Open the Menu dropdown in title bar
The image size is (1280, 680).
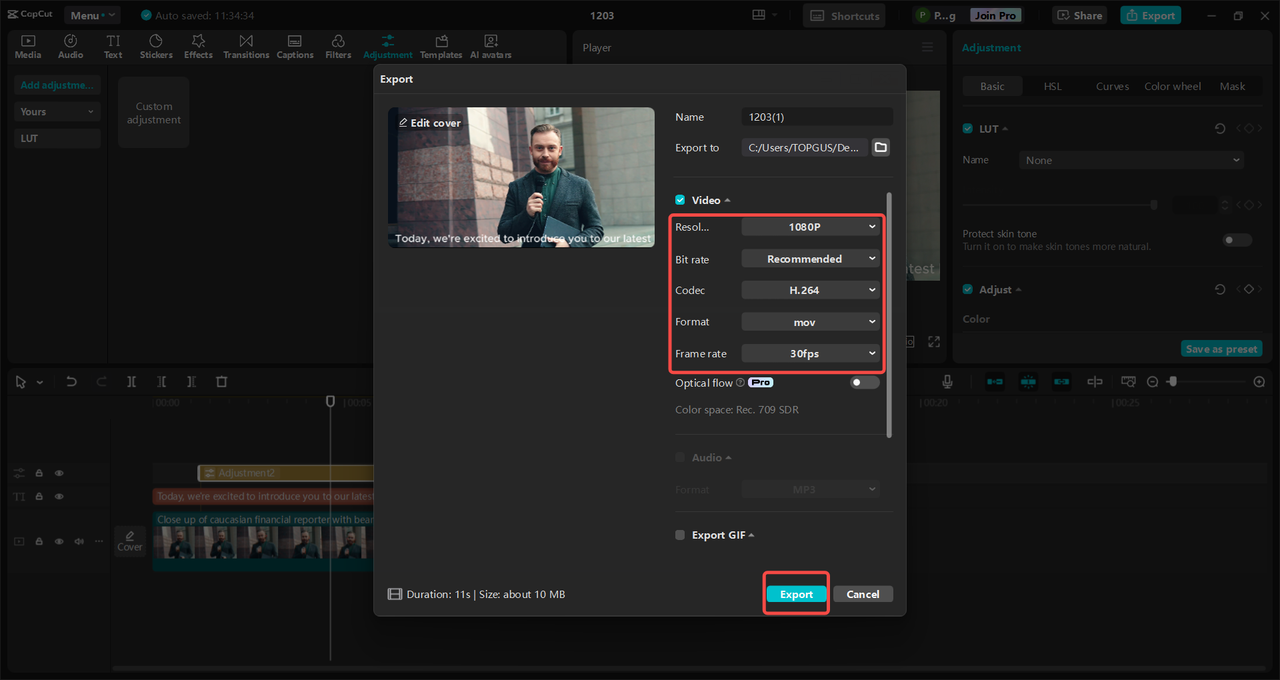[92, 15]
